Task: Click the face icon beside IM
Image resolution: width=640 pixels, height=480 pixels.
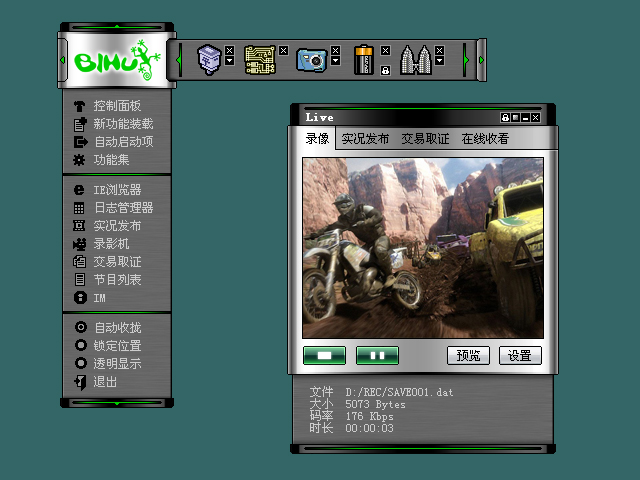Action: coord(80,298)
